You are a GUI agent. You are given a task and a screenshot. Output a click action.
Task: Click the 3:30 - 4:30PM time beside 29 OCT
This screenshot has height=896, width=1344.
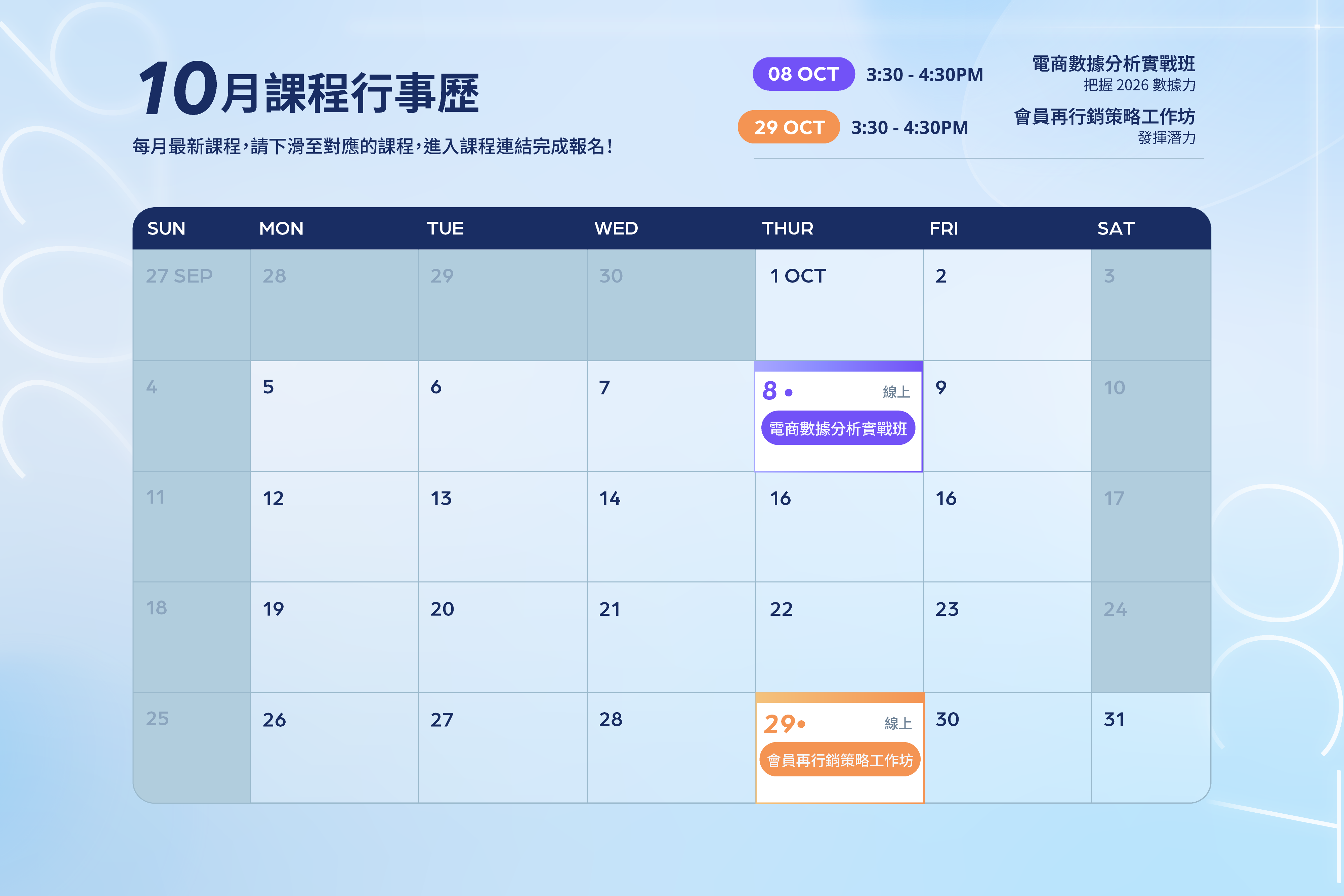point(910,127)
